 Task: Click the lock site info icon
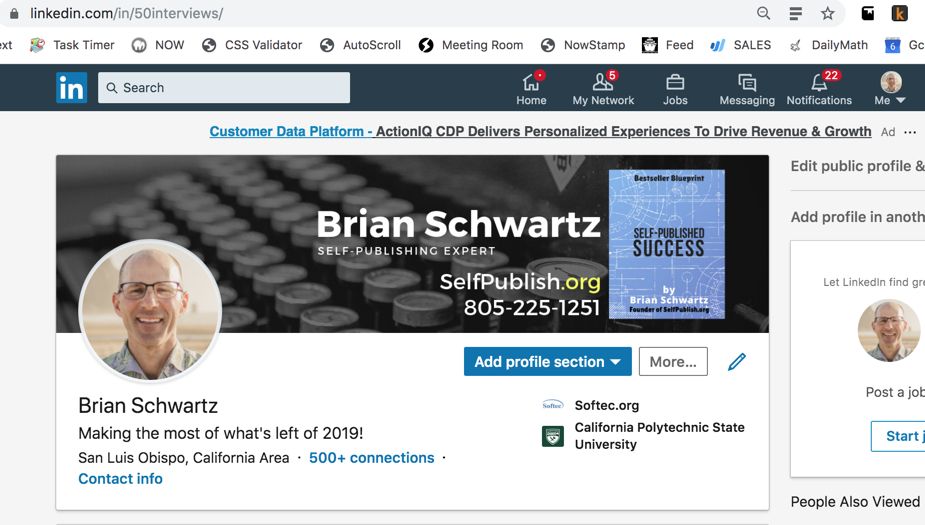pos(14,13)
